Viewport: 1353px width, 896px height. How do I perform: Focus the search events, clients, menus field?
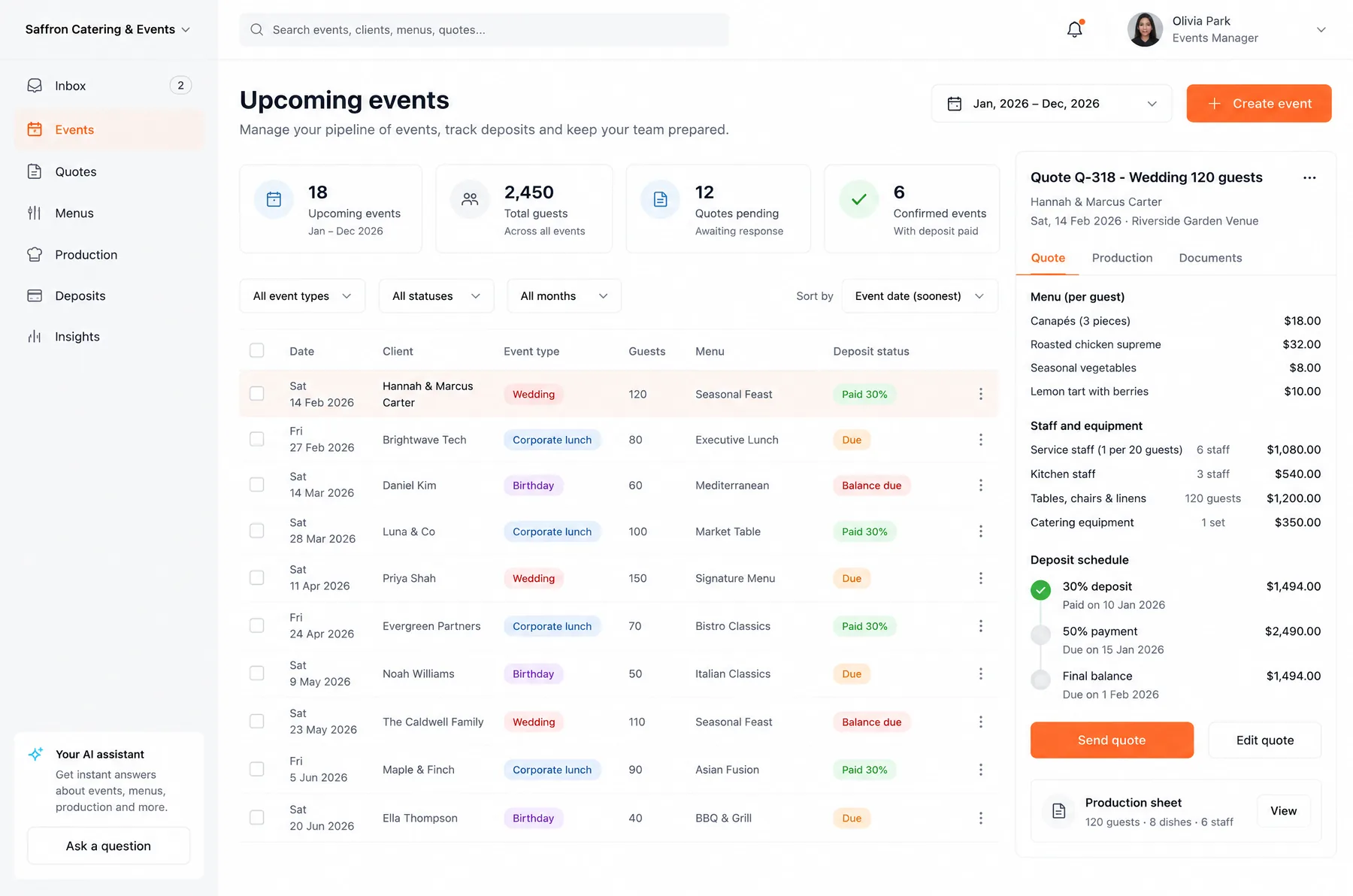point(484,30)
